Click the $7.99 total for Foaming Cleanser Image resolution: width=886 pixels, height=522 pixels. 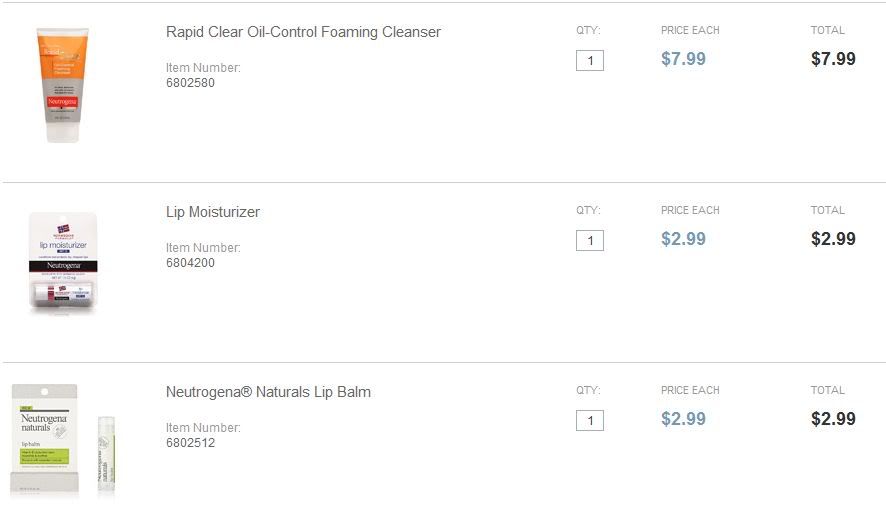[833, 59]
